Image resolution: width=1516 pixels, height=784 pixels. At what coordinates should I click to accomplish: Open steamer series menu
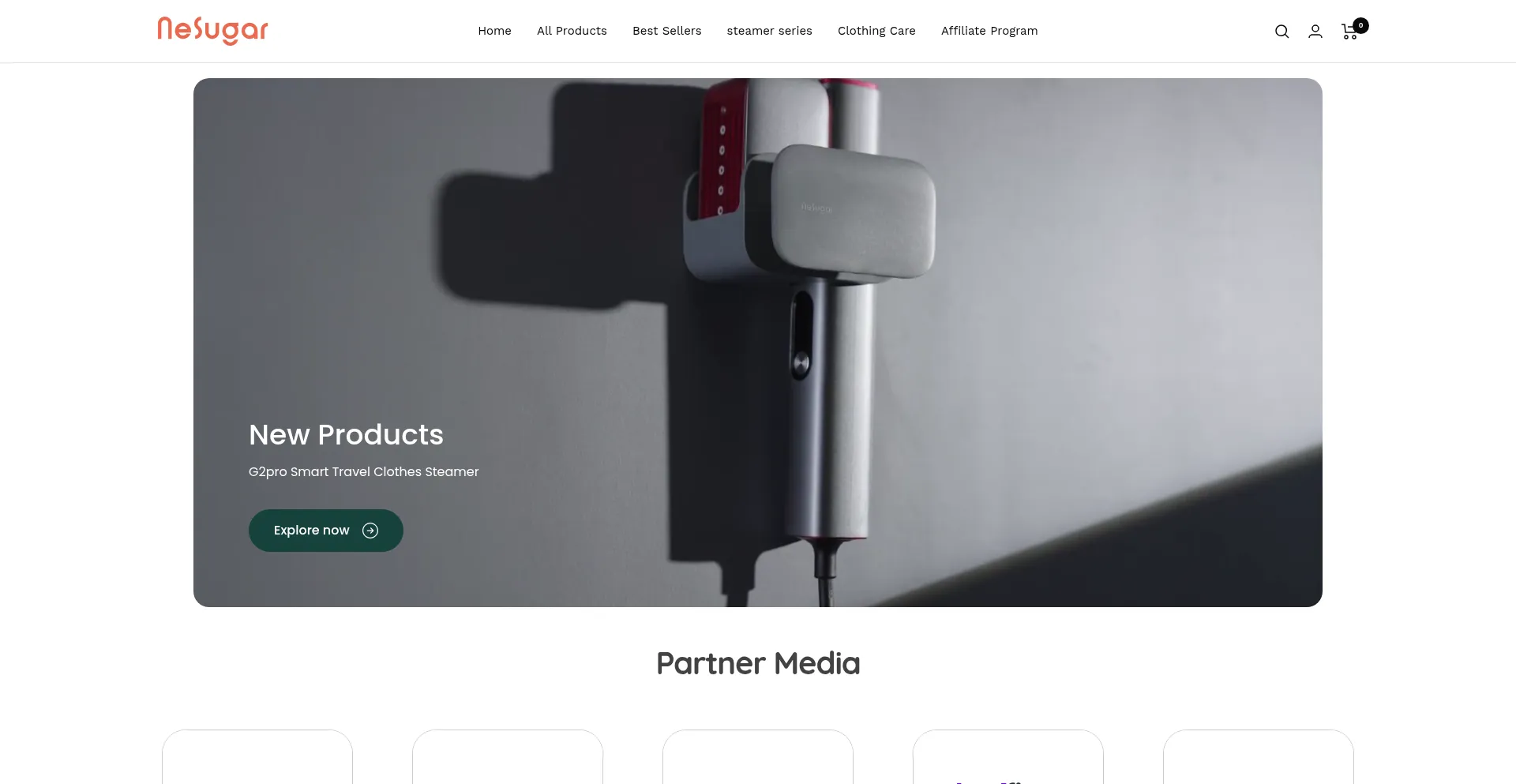pyautogui.click(x=769, y=31)
